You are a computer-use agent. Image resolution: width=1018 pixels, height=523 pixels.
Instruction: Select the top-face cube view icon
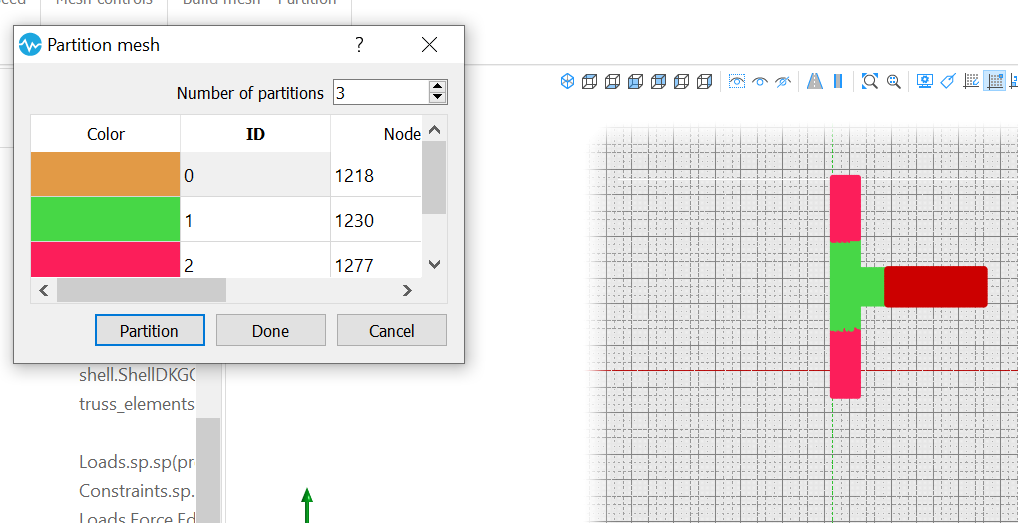tap(590, 81)
